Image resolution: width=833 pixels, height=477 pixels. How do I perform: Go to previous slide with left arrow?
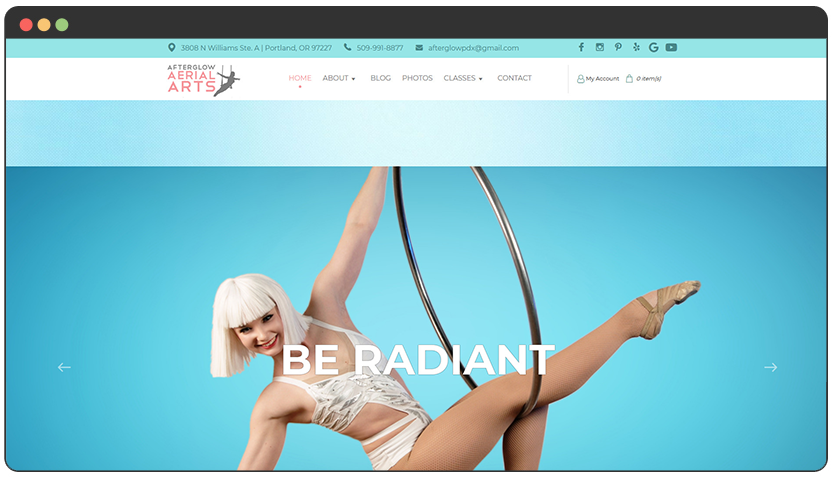(x=64, y=367)
